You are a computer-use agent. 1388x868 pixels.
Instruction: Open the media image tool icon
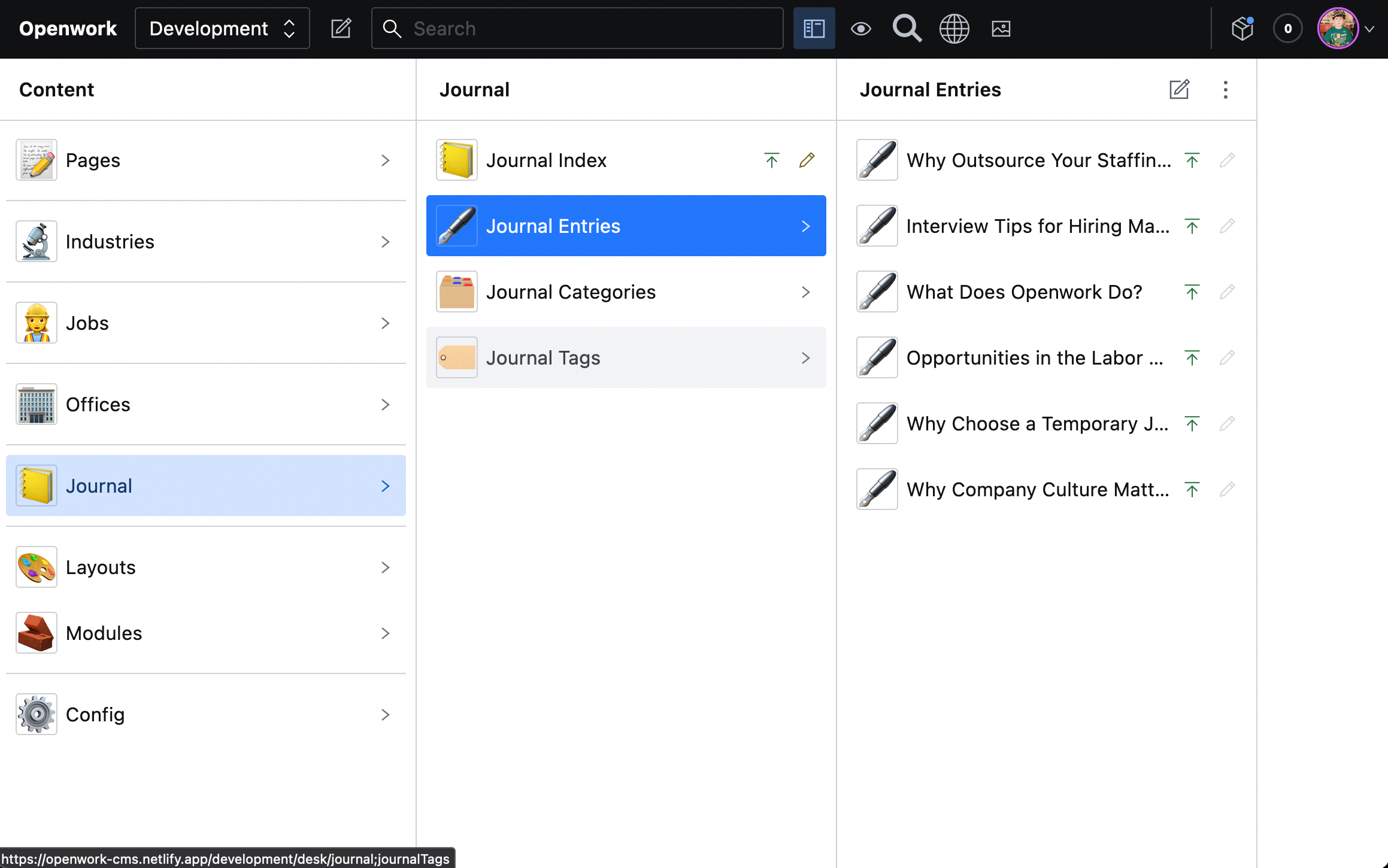(x=1001, y=28)
